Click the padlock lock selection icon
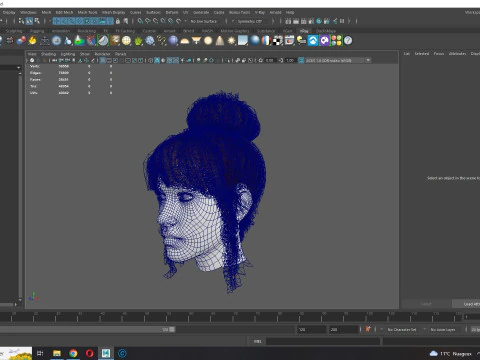The height and width of the screenshot is (360, 480). coord(118,21)
